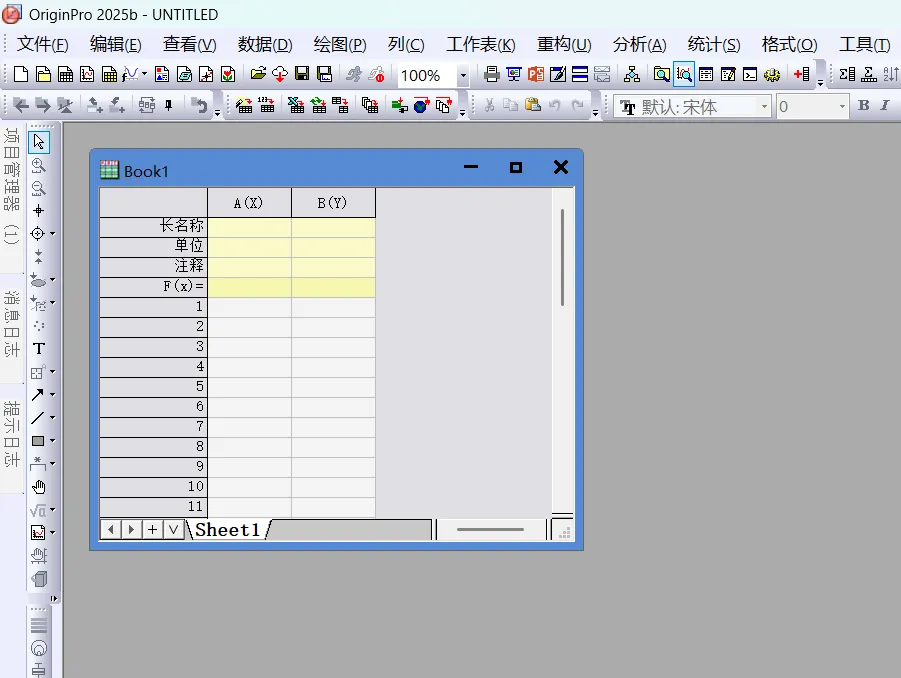
Task: Save the project with the floppy icon
Action: coord(302,74)
